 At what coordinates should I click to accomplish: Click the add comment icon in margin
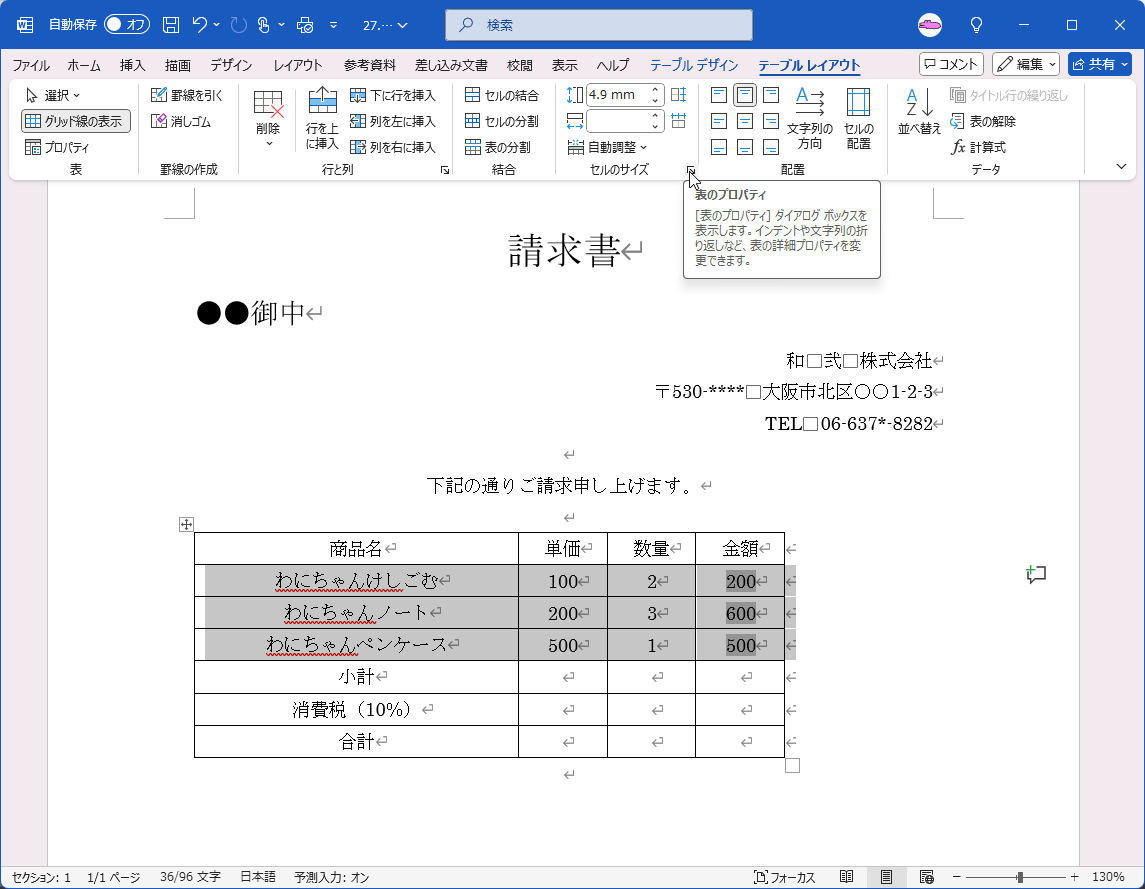(x=1035, y=574)
